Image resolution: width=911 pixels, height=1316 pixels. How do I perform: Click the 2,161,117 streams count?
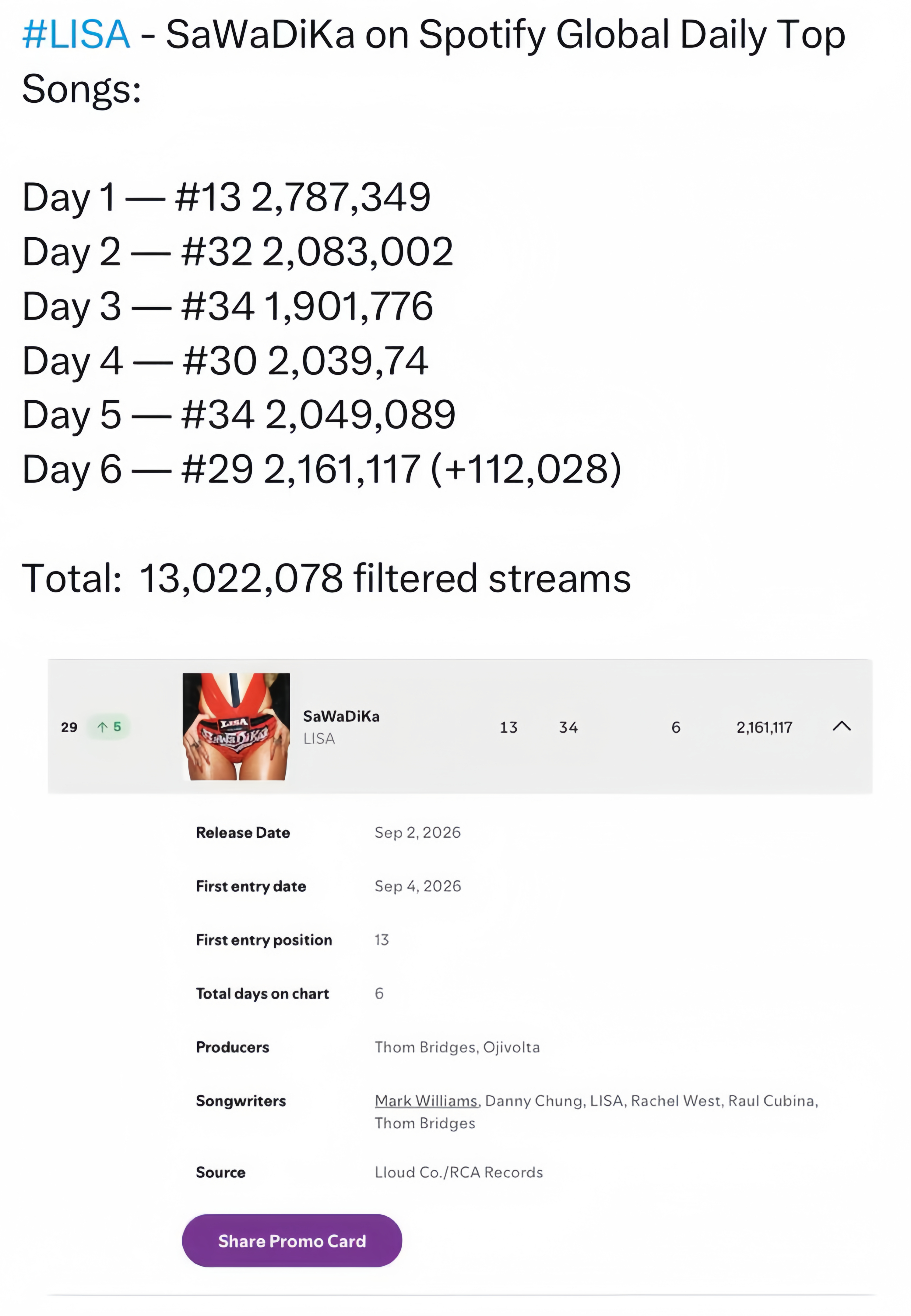tap(764, 727)
